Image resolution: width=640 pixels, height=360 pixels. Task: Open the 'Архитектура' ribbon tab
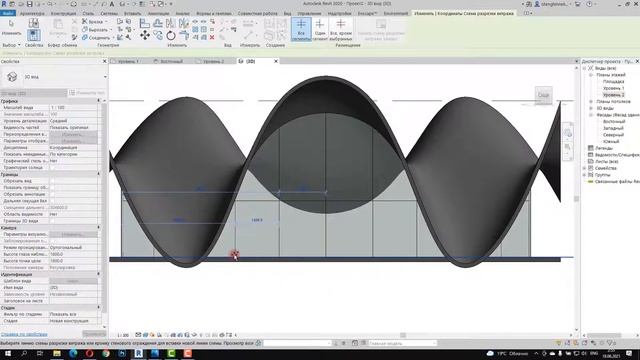pyautogui.click(x=32, y=13)
